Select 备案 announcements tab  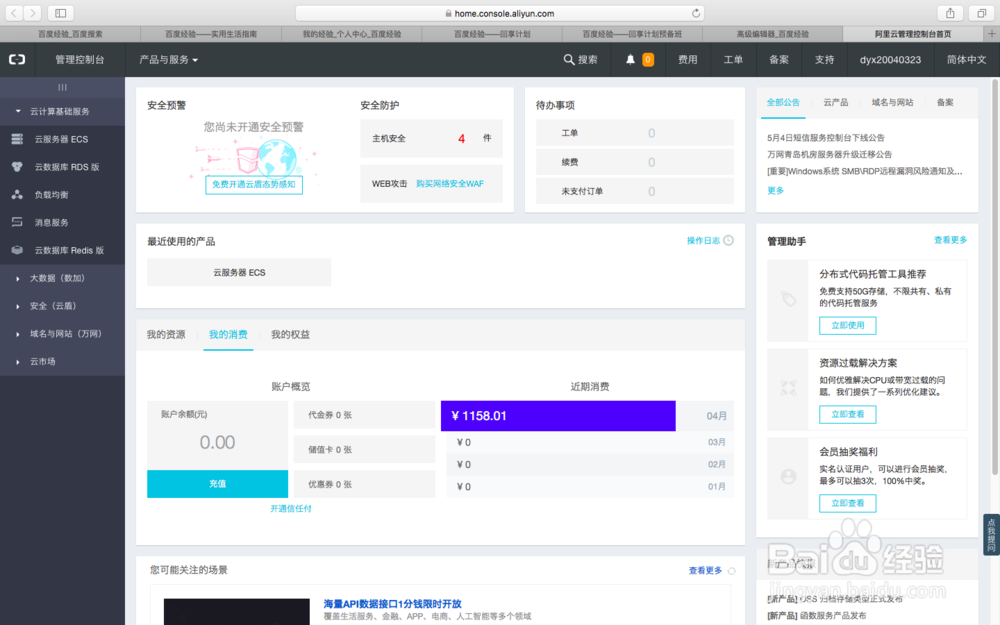point(945,102)
